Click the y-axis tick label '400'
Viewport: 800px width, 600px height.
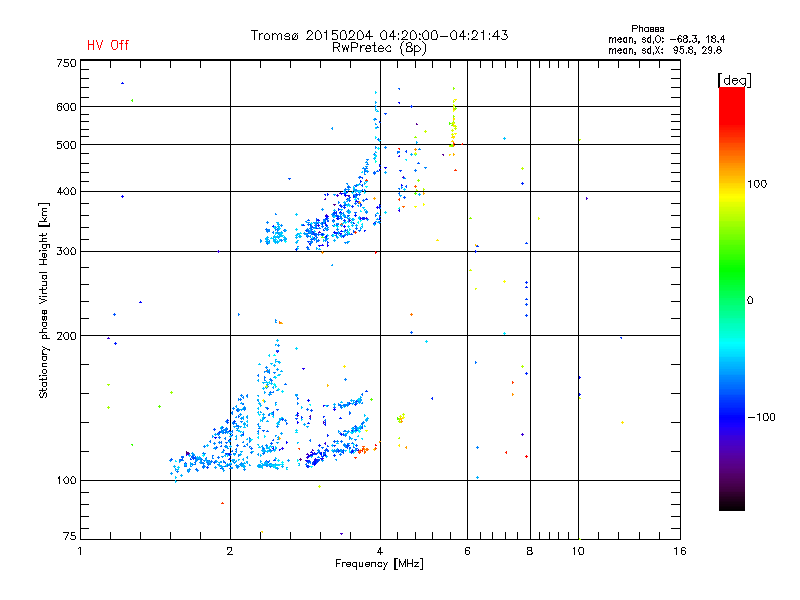point(66,192)
